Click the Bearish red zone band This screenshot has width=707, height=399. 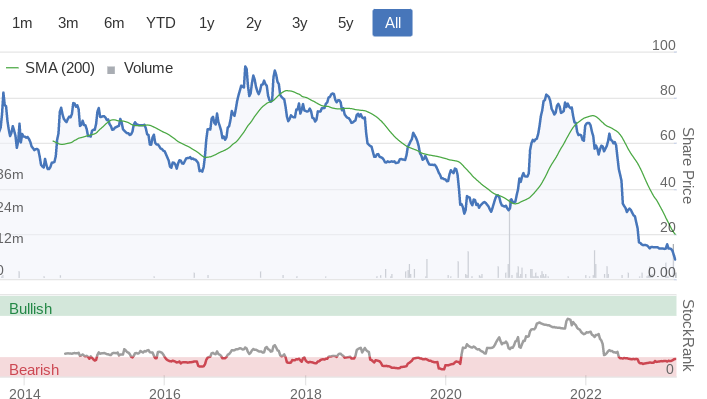(x=338, y=367)
